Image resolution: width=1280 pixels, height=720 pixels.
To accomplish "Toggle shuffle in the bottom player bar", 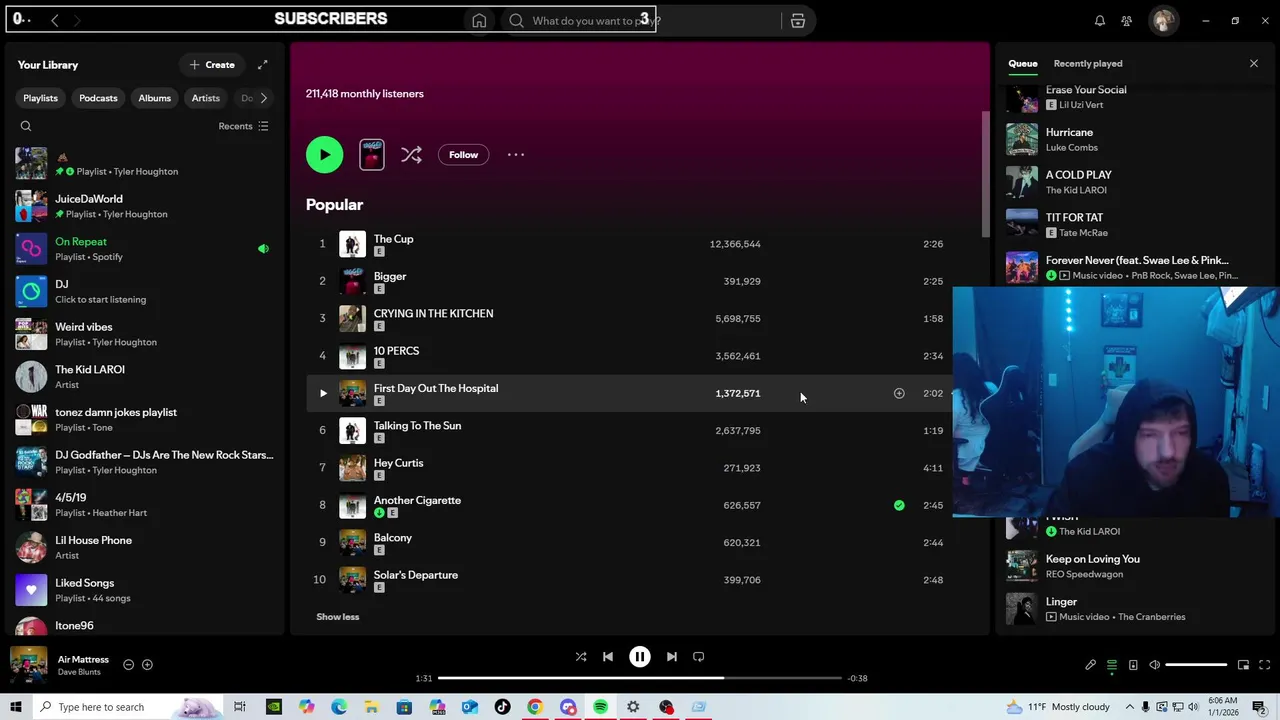I will click(581, 657).
